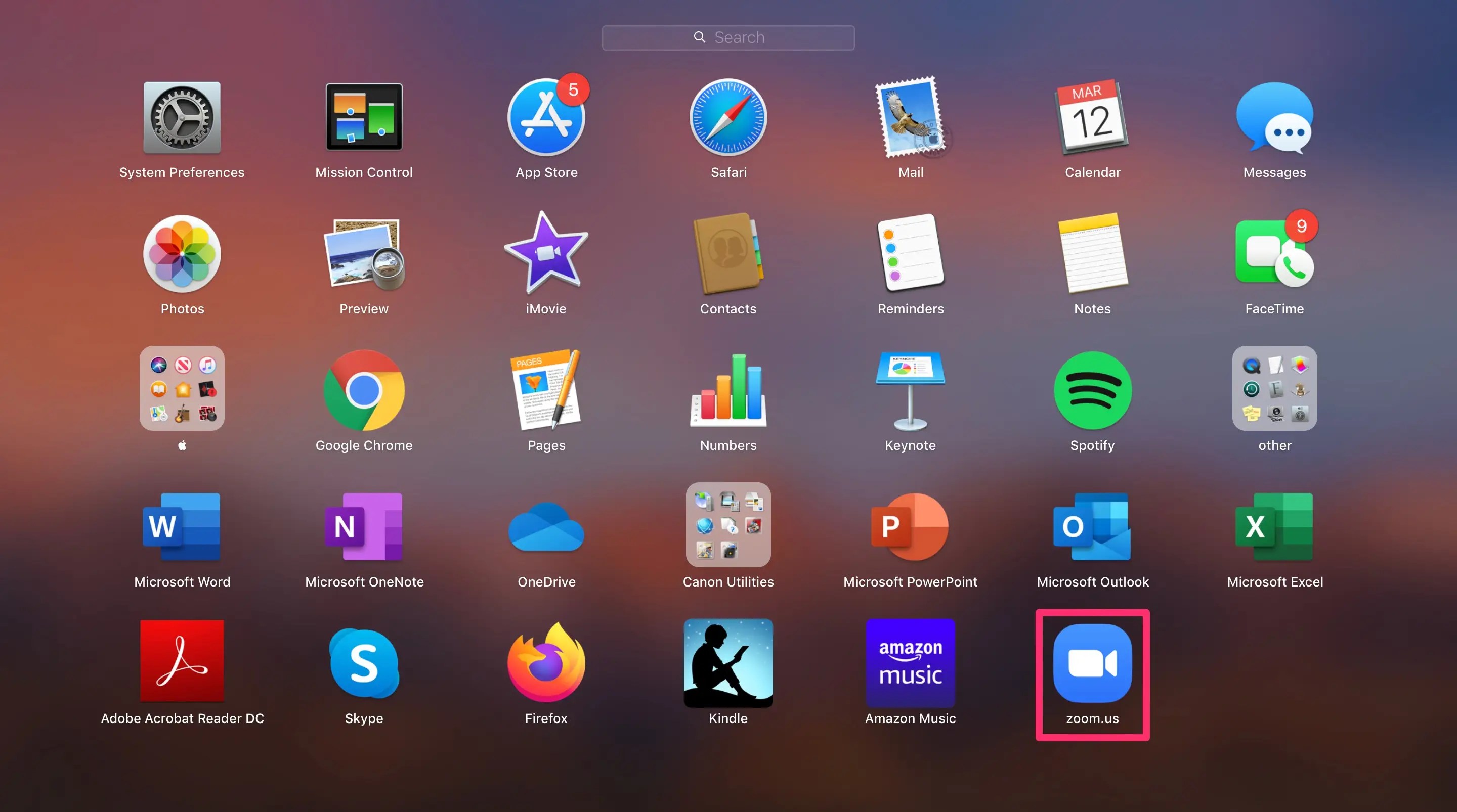Launch Firefox browser
The width and height of the screenshot is (1457, 812).
coord(546,663)
